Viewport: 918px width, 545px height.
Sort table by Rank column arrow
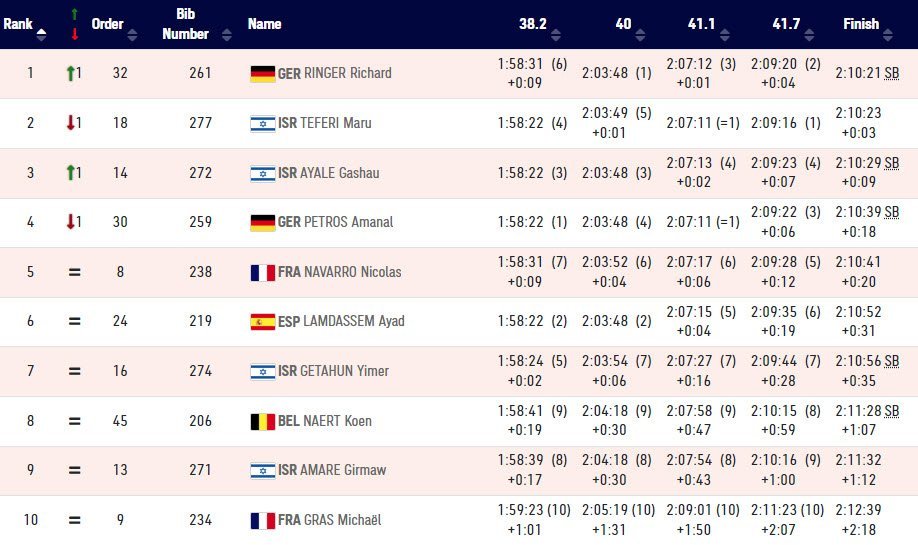pos(41,35)
